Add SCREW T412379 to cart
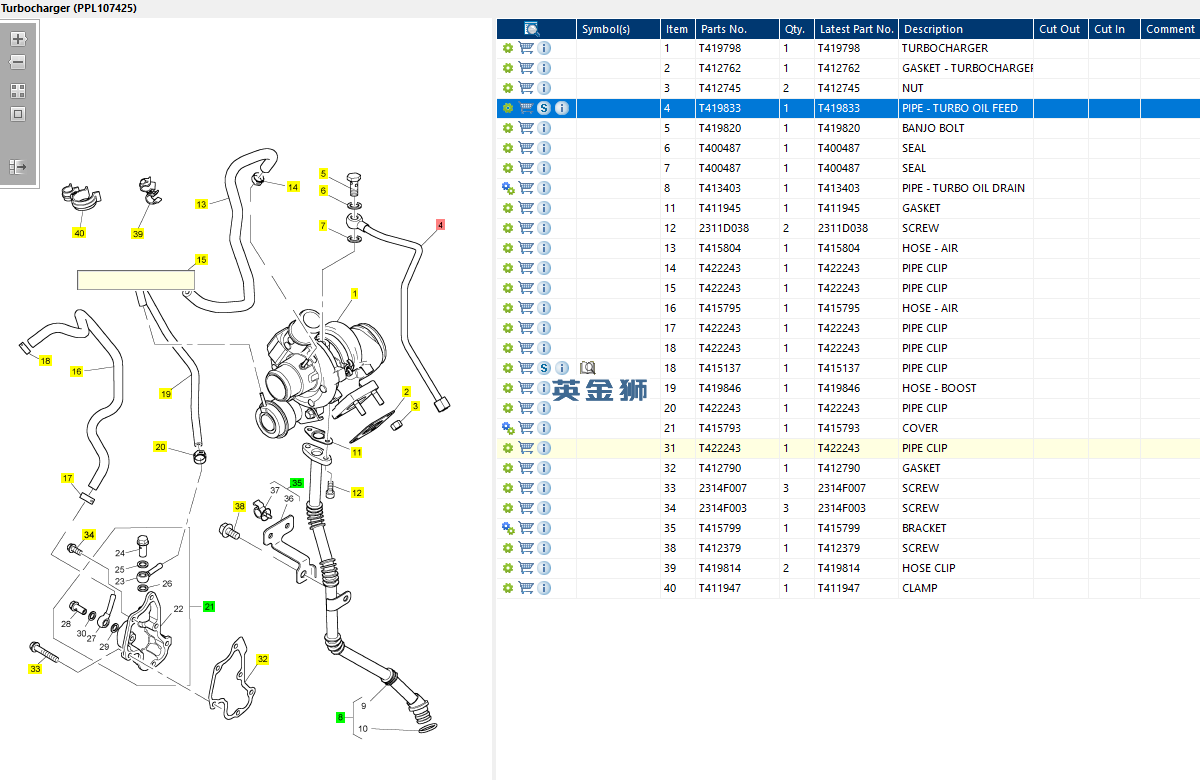Screen dimensions: 1200x780 coord(526,548)
